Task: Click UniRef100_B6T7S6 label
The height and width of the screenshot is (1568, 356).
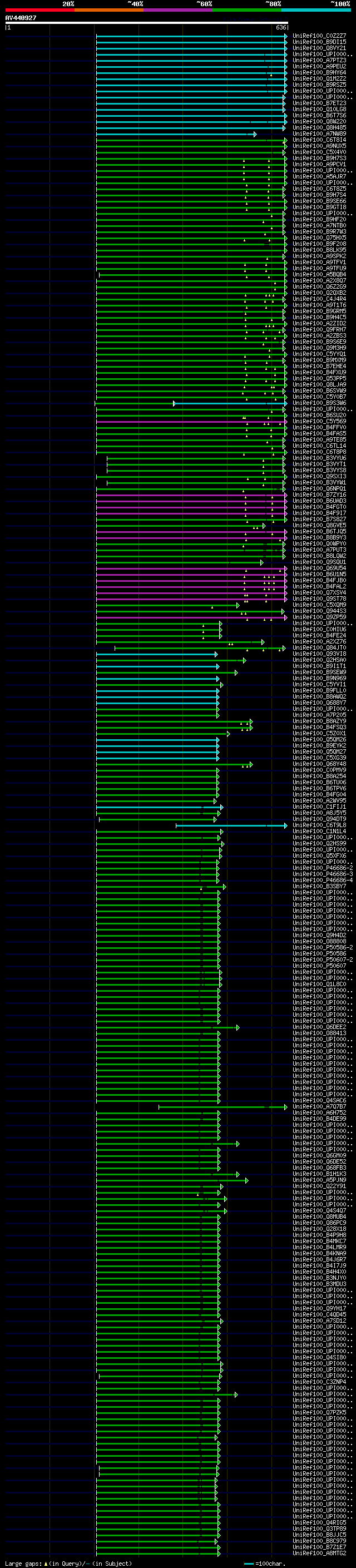Action: pos(319,116)
